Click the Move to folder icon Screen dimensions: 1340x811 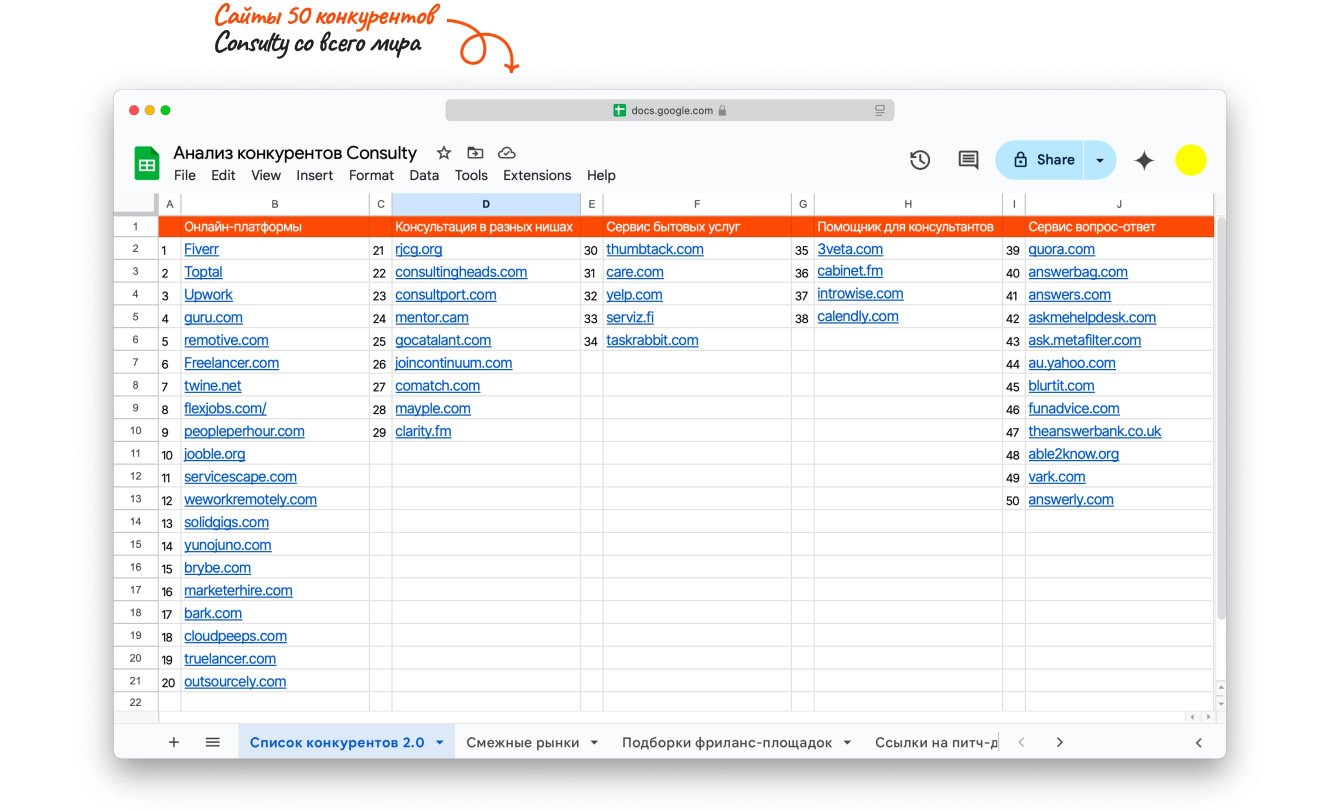(475, 153)
